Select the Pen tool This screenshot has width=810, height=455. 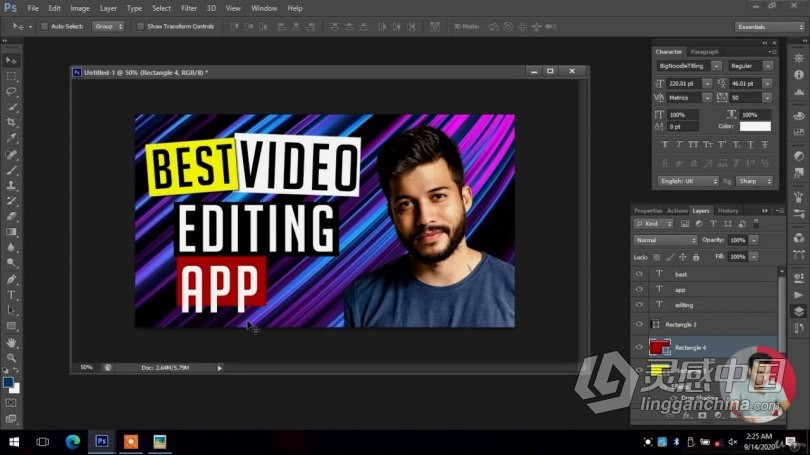(x=11, y=279)
